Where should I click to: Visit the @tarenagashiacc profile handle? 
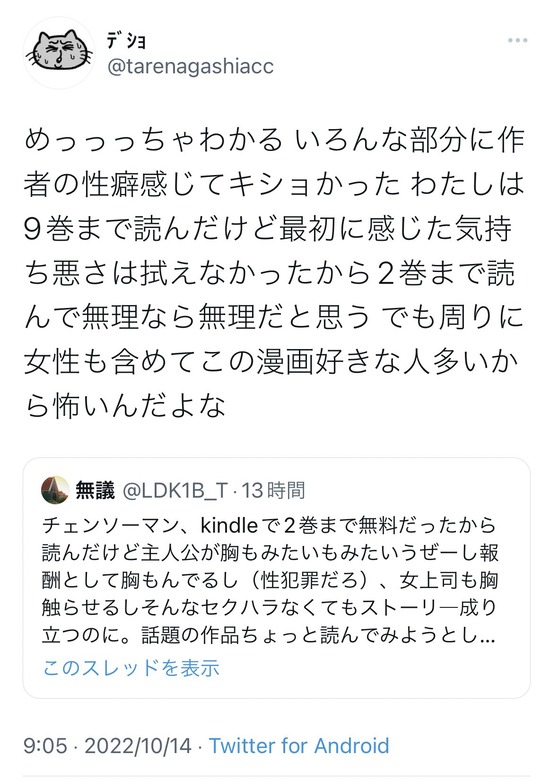tap(190, 66)
